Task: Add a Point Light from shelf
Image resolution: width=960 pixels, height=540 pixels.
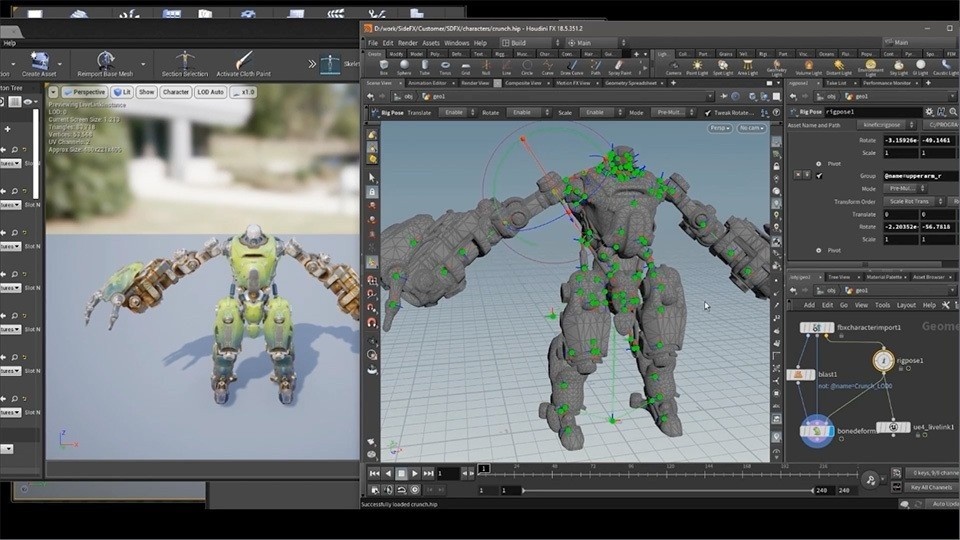Action: click(698, 67)
